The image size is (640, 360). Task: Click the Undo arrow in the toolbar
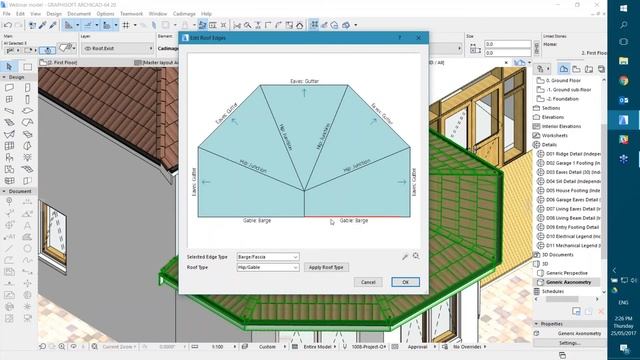pyautogui.click(x=7, y=25)
